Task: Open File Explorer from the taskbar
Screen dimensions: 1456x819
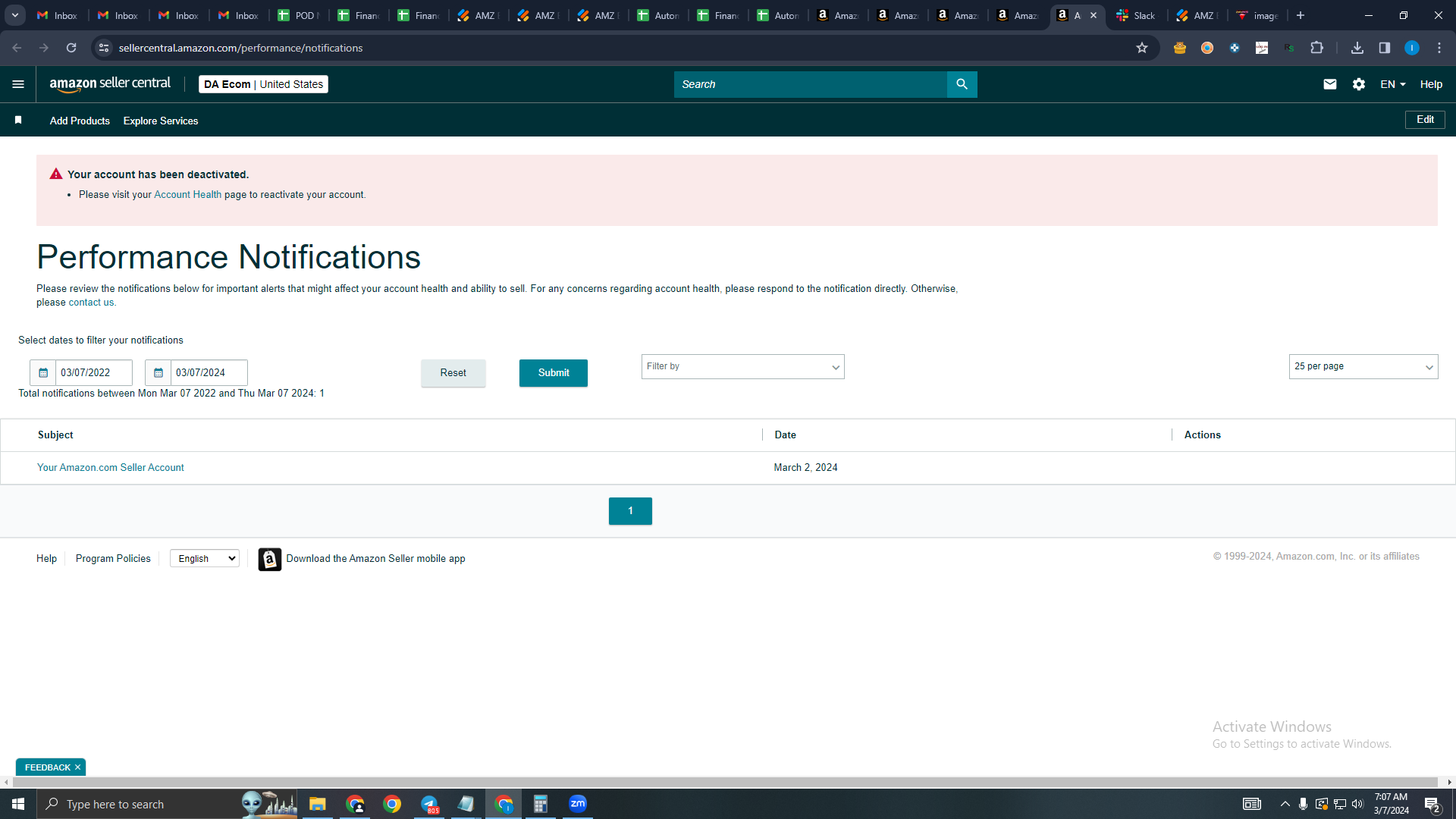Action: [317, 804]
